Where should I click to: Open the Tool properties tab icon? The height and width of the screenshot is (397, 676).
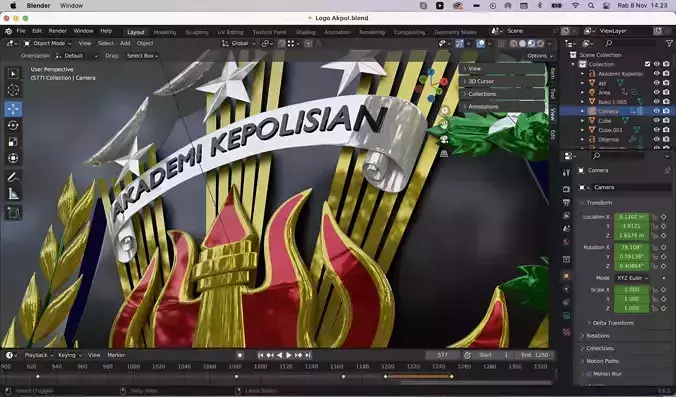point(566,172)
